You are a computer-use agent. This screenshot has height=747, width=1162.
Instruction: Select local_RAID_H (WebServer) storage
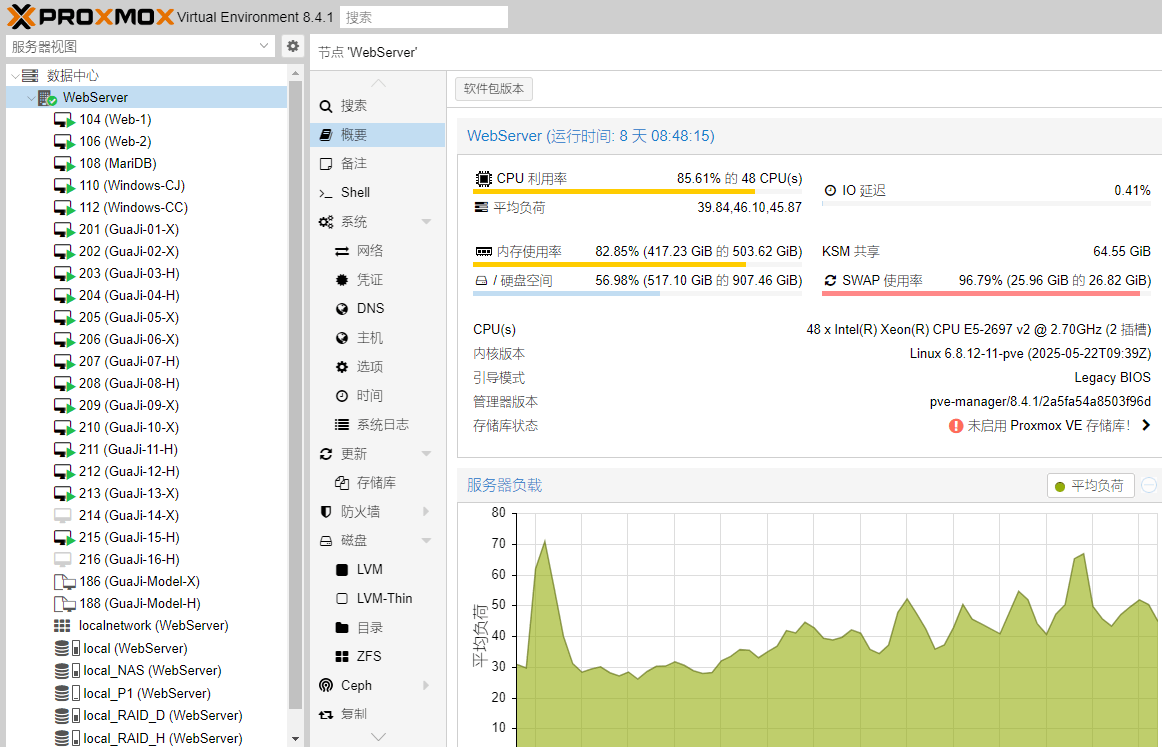click(147, 738)
